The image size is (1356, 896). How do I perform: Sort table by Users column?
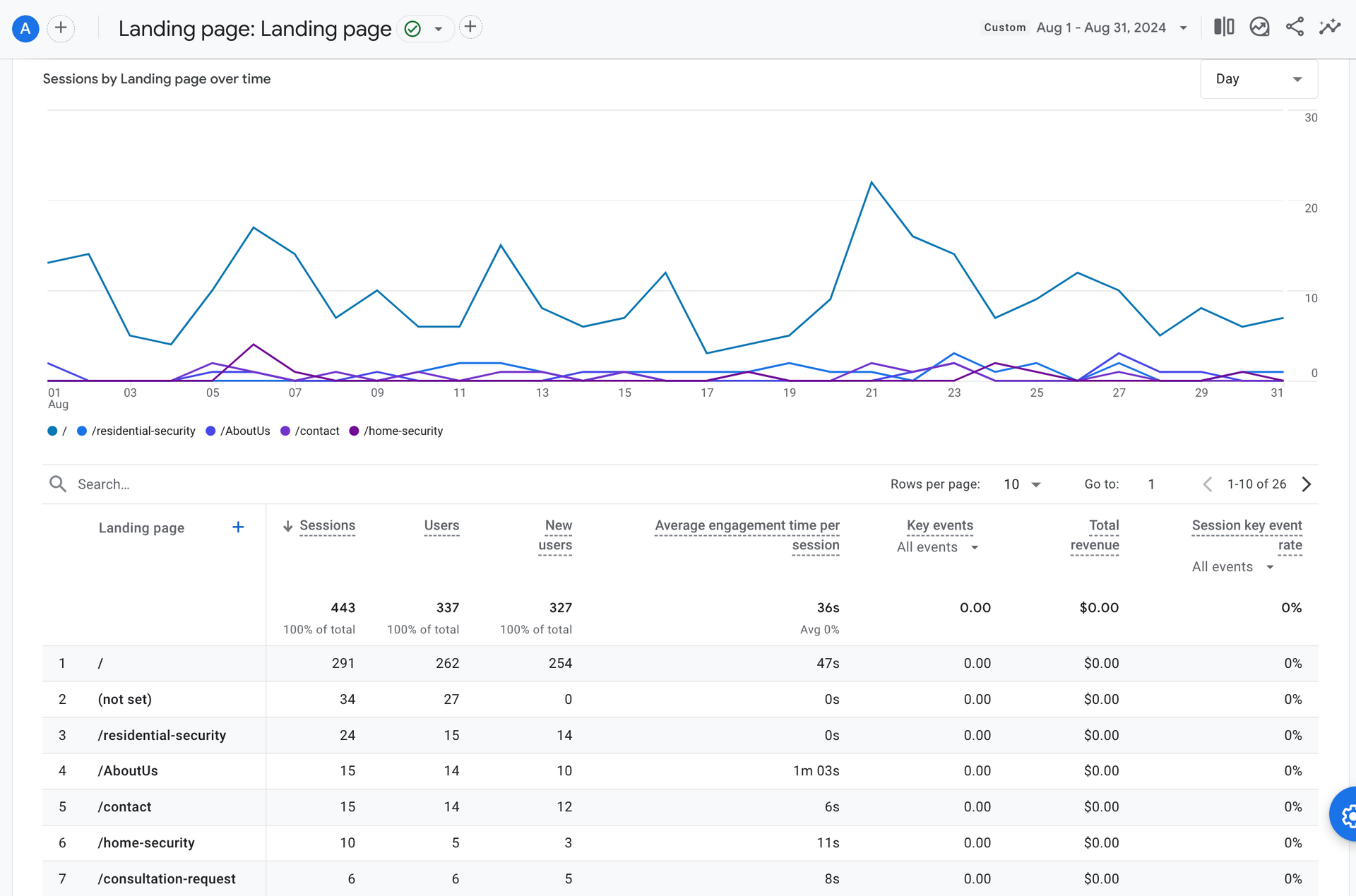point(441,525)
